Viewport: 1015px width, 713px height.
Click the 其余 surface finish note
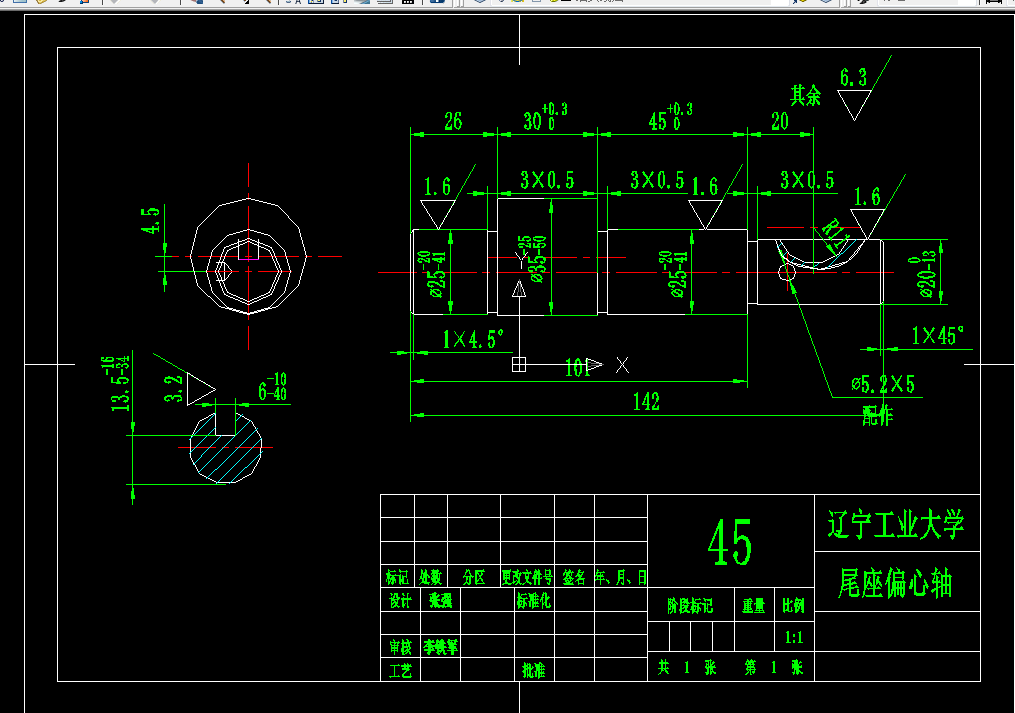pos(805,96)
